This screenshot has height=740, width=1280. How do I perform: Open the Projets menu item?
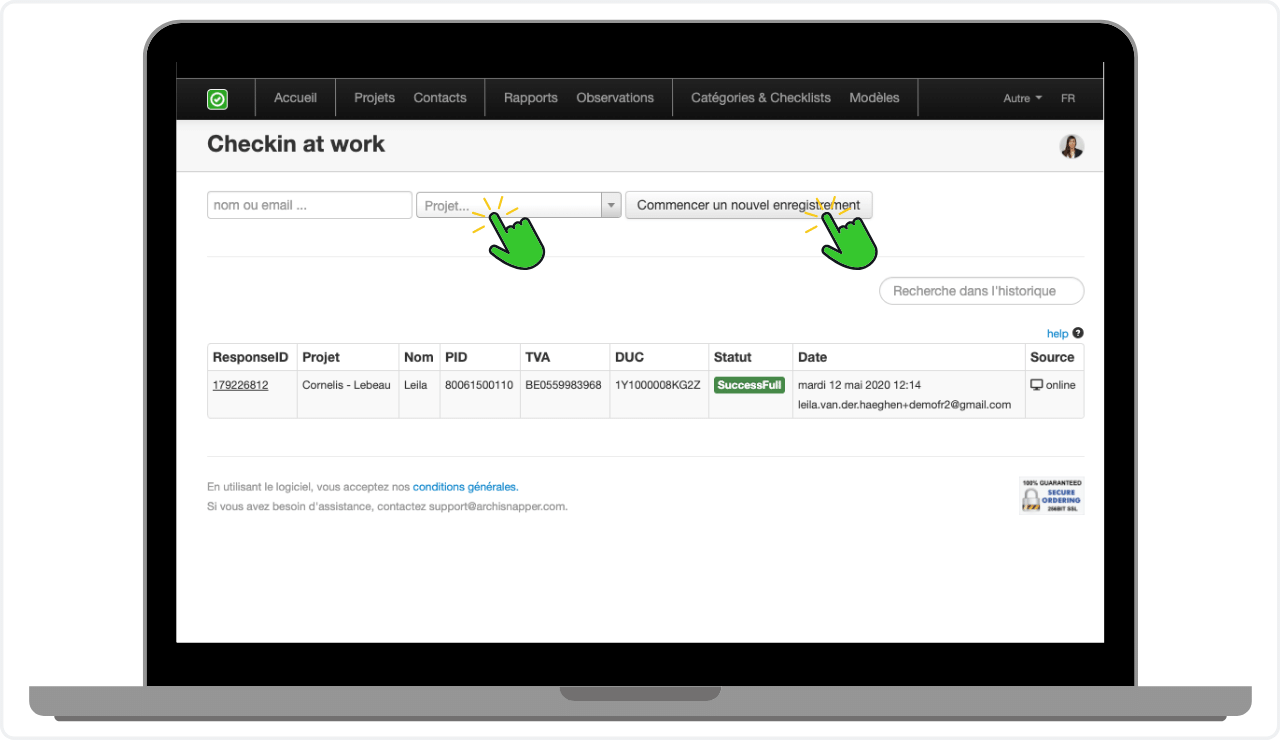coord(374,98)
